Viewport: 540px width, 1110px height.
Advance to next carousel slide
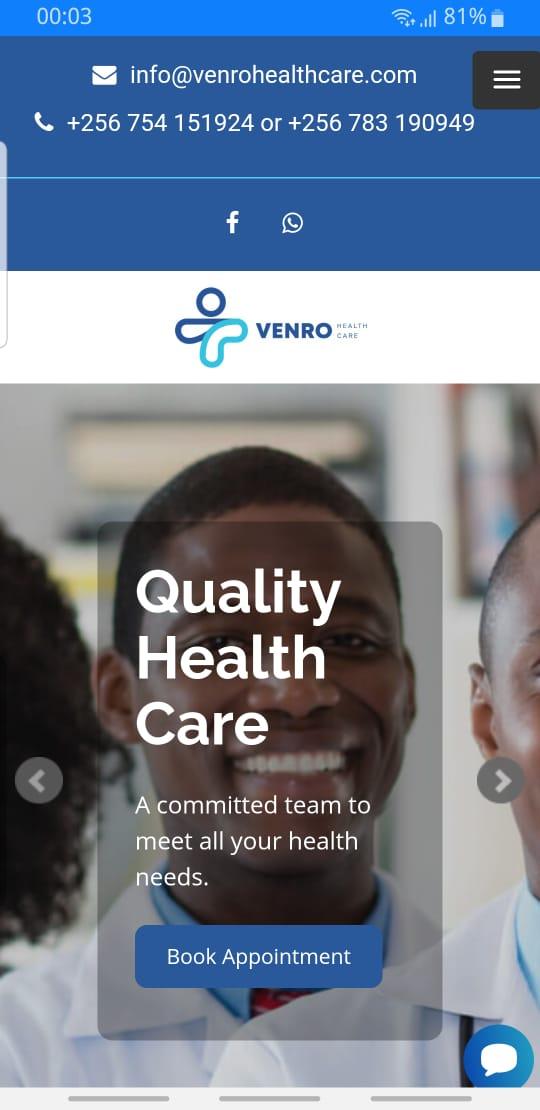[x=501, y=780]
